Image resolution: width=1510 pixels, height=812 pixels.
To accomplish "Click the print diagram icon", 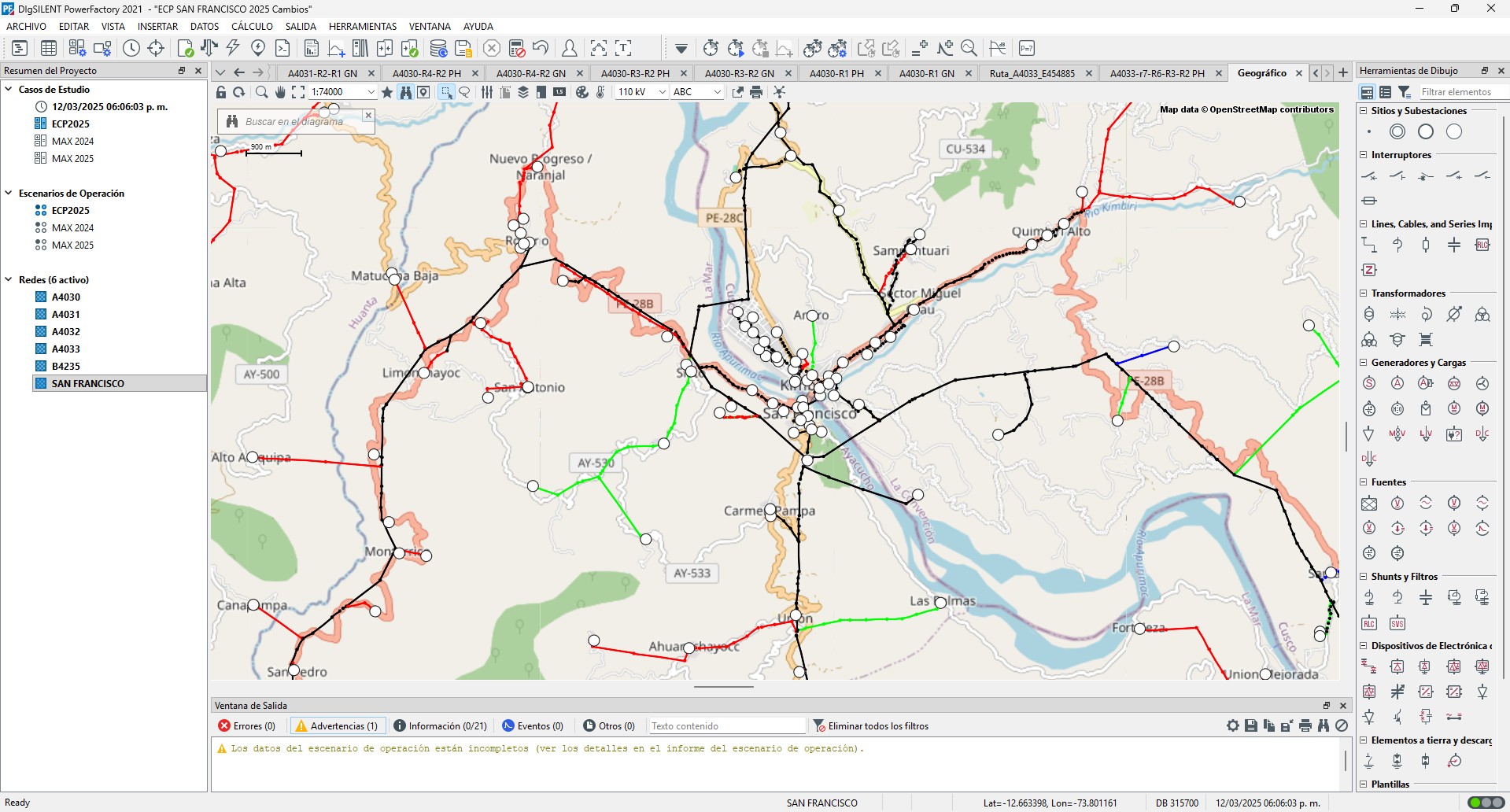I will [756, 92].
